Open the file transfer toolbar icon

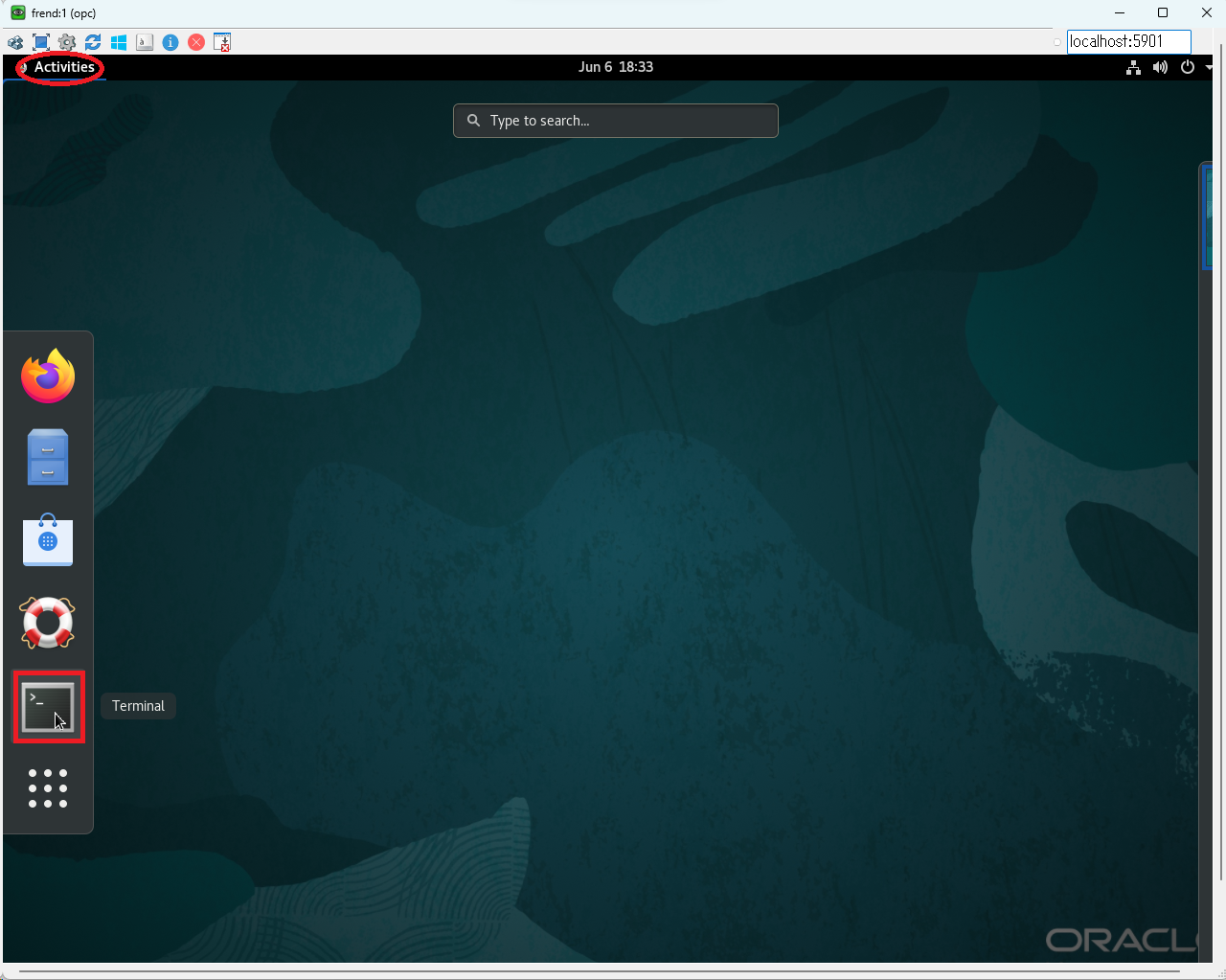pos(222,42)
